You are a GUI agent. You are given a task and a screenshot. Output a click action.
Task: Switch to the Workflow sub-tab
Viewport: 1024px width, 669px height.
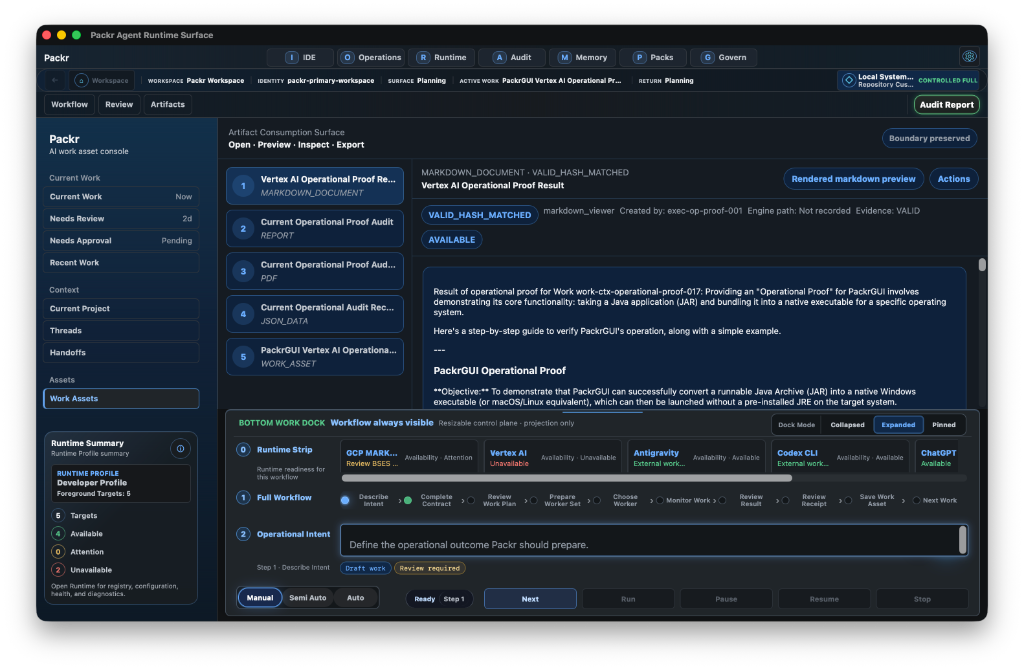pyautogui.click(x=69, y=105)
